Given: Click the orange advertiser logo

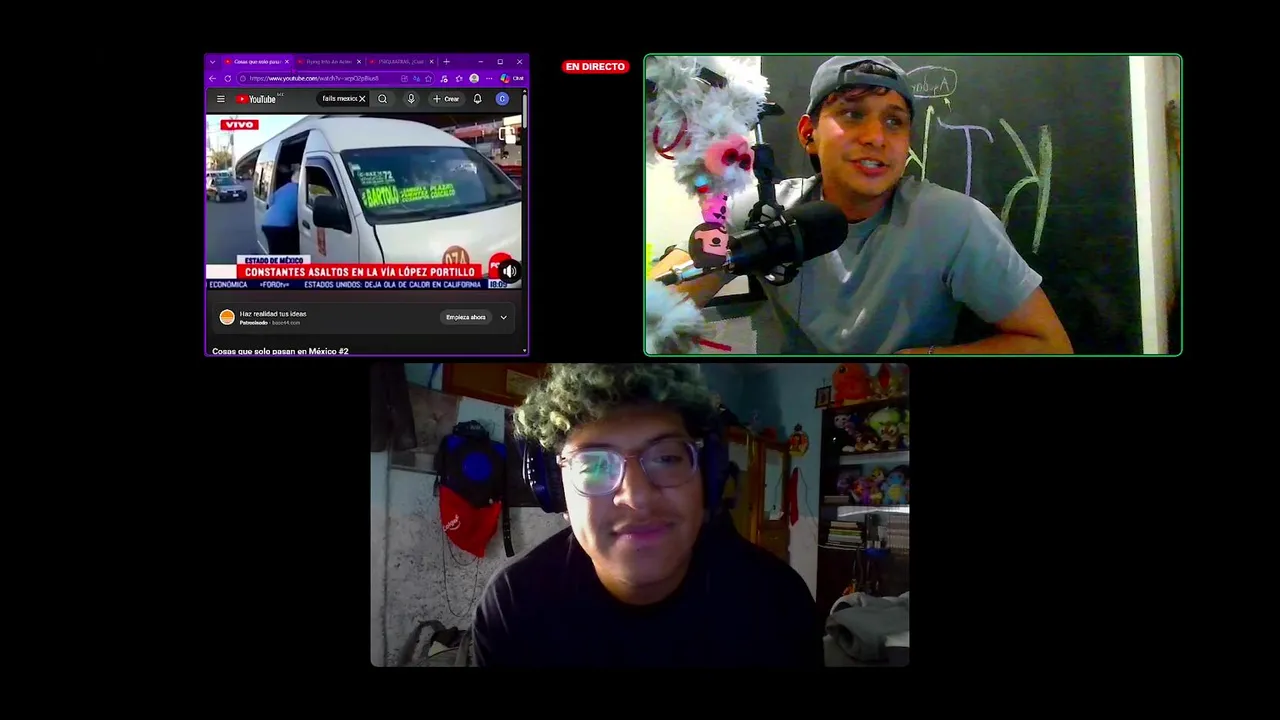Looking at the screenshot, I should 227,317.
